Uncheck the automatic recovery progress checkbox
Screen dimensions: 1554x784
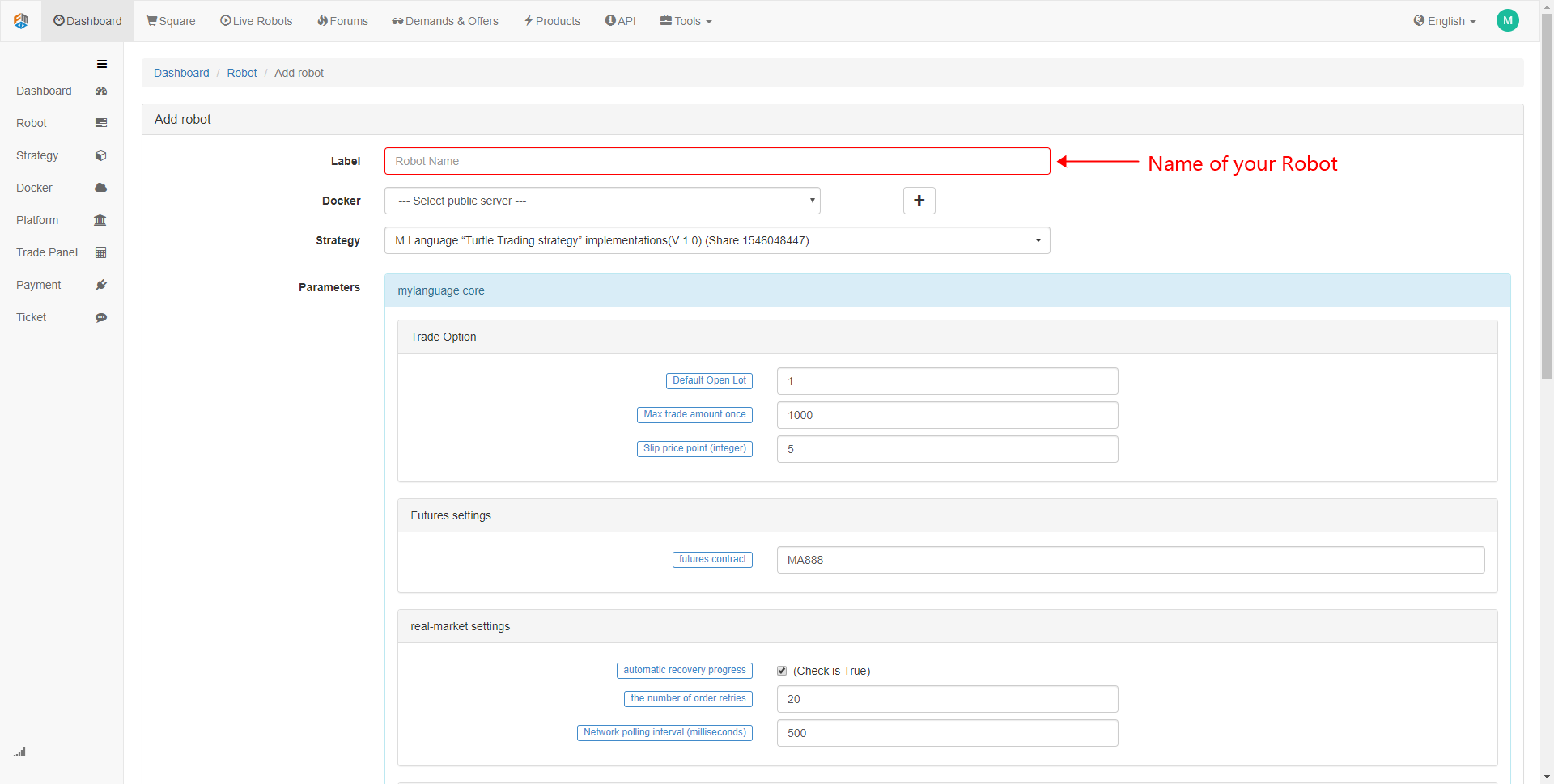(782, 671)
